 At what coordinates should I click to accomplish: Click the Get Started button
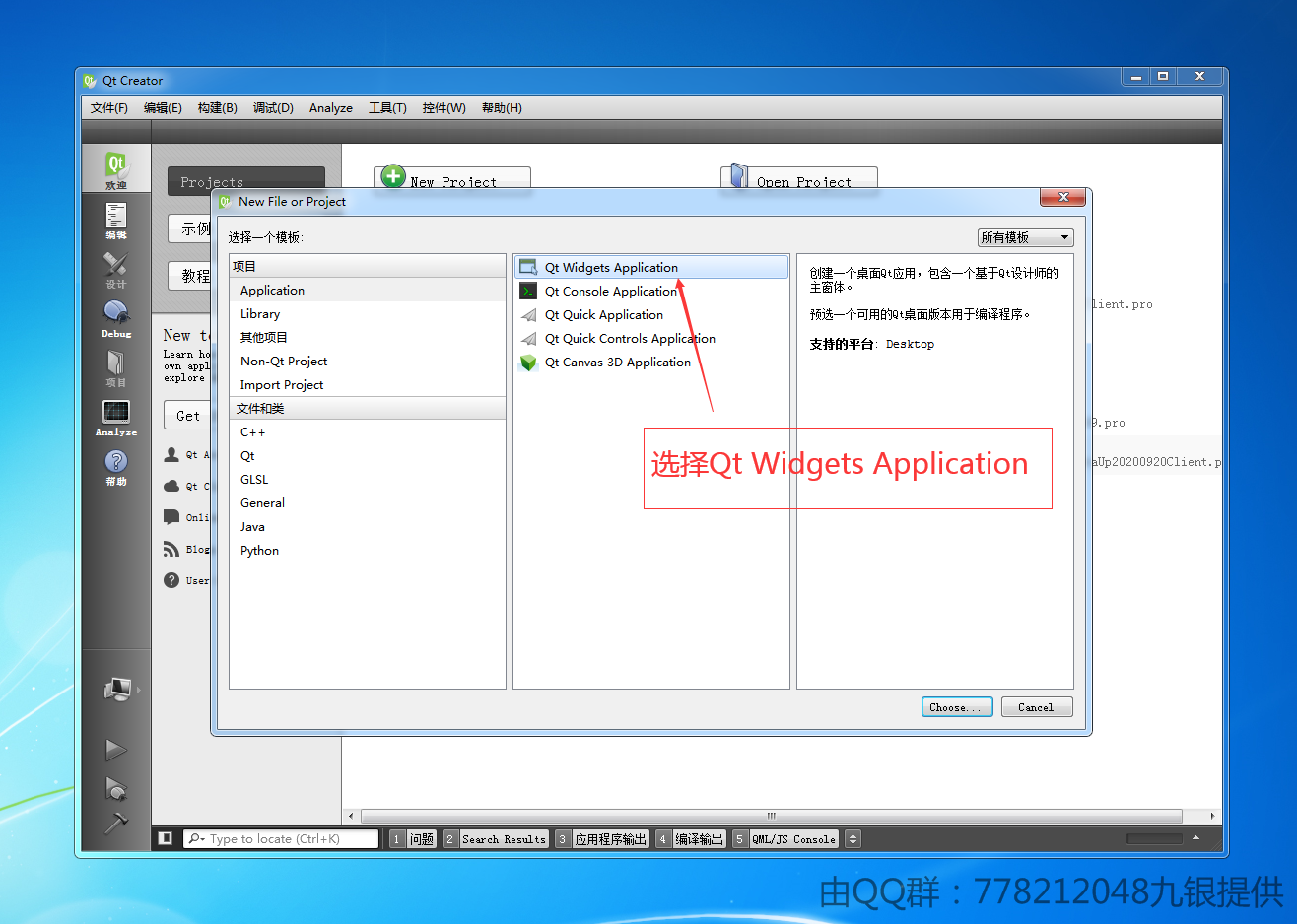click(x=187, y=416)
